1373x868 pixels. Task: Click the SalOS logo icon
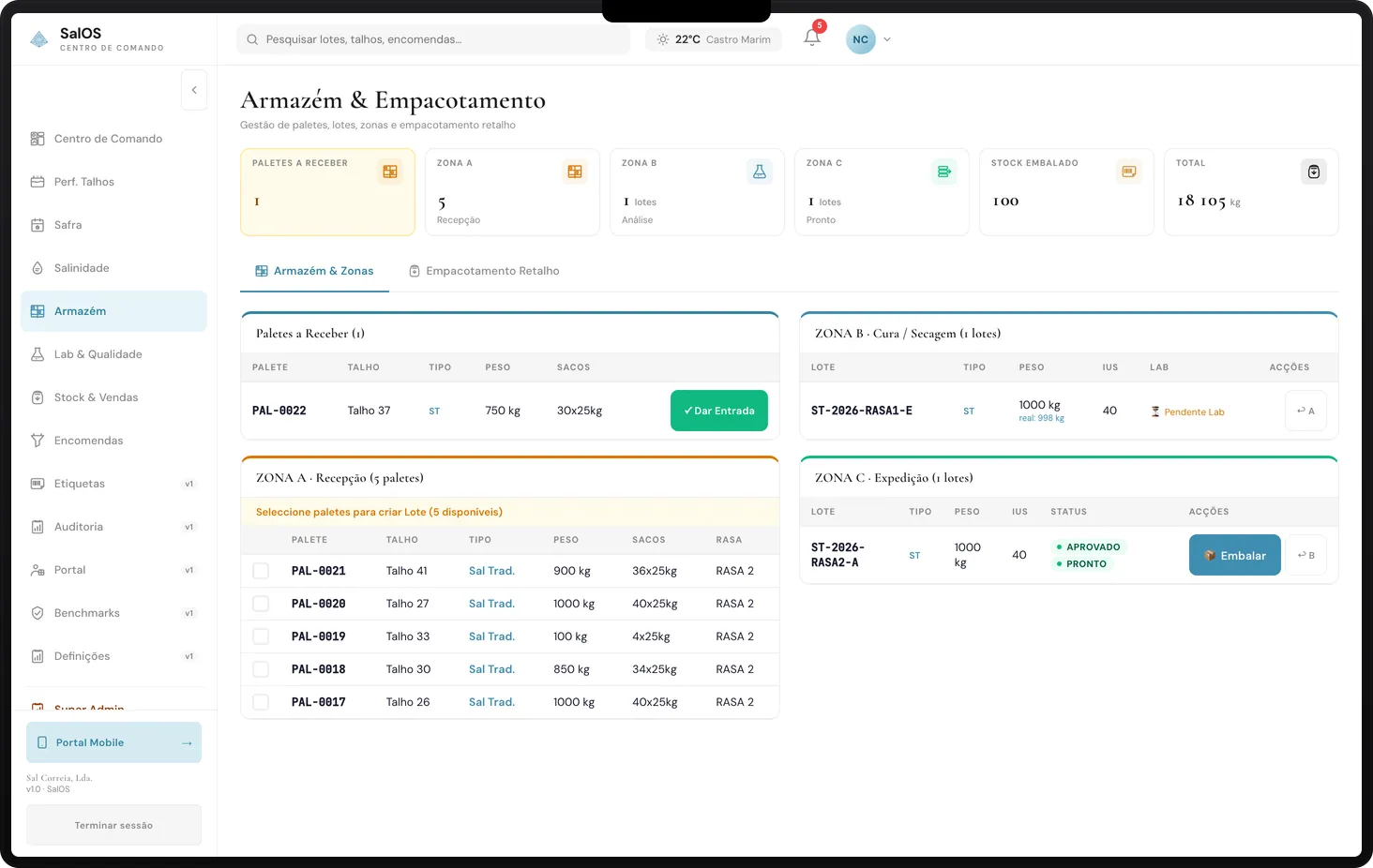(x=39, y=39)
